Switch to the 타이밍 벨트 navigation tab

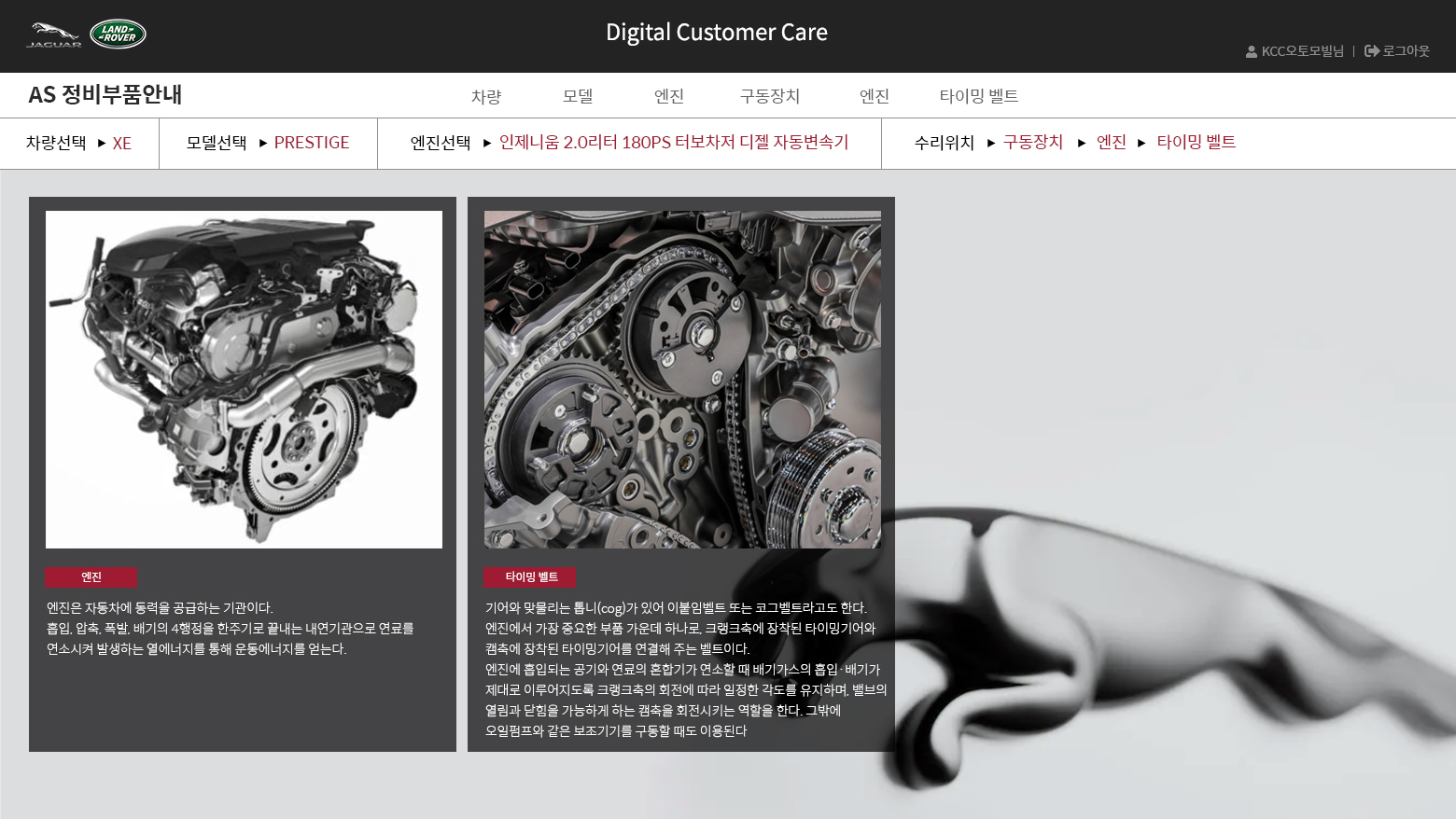click(x=978, y=96)
